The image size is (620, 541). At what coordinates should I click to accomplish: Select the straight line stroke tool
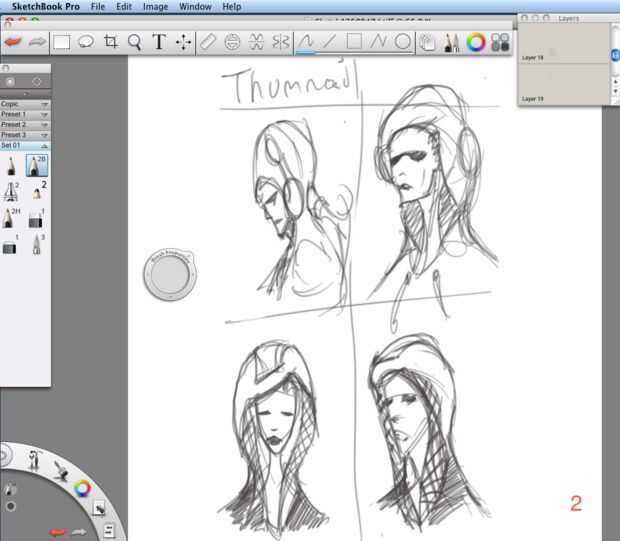point(329,41)
